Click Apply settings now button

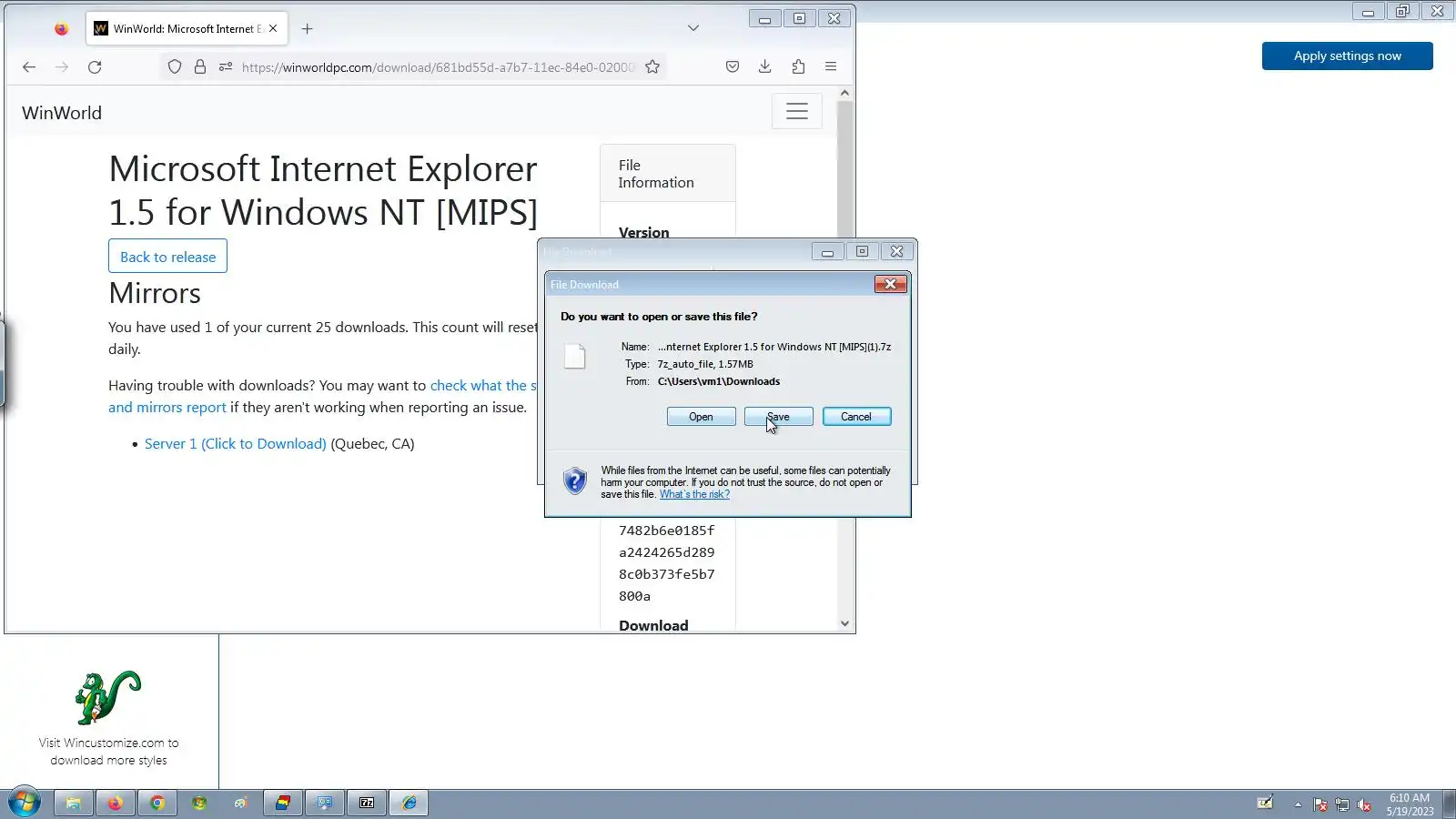point(1347,56)
